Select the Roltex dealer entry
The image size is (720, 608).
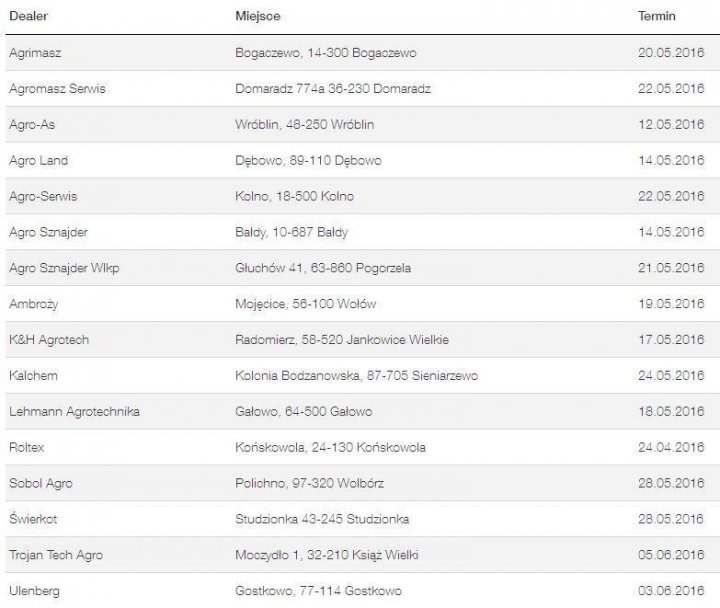pos(26,448)
